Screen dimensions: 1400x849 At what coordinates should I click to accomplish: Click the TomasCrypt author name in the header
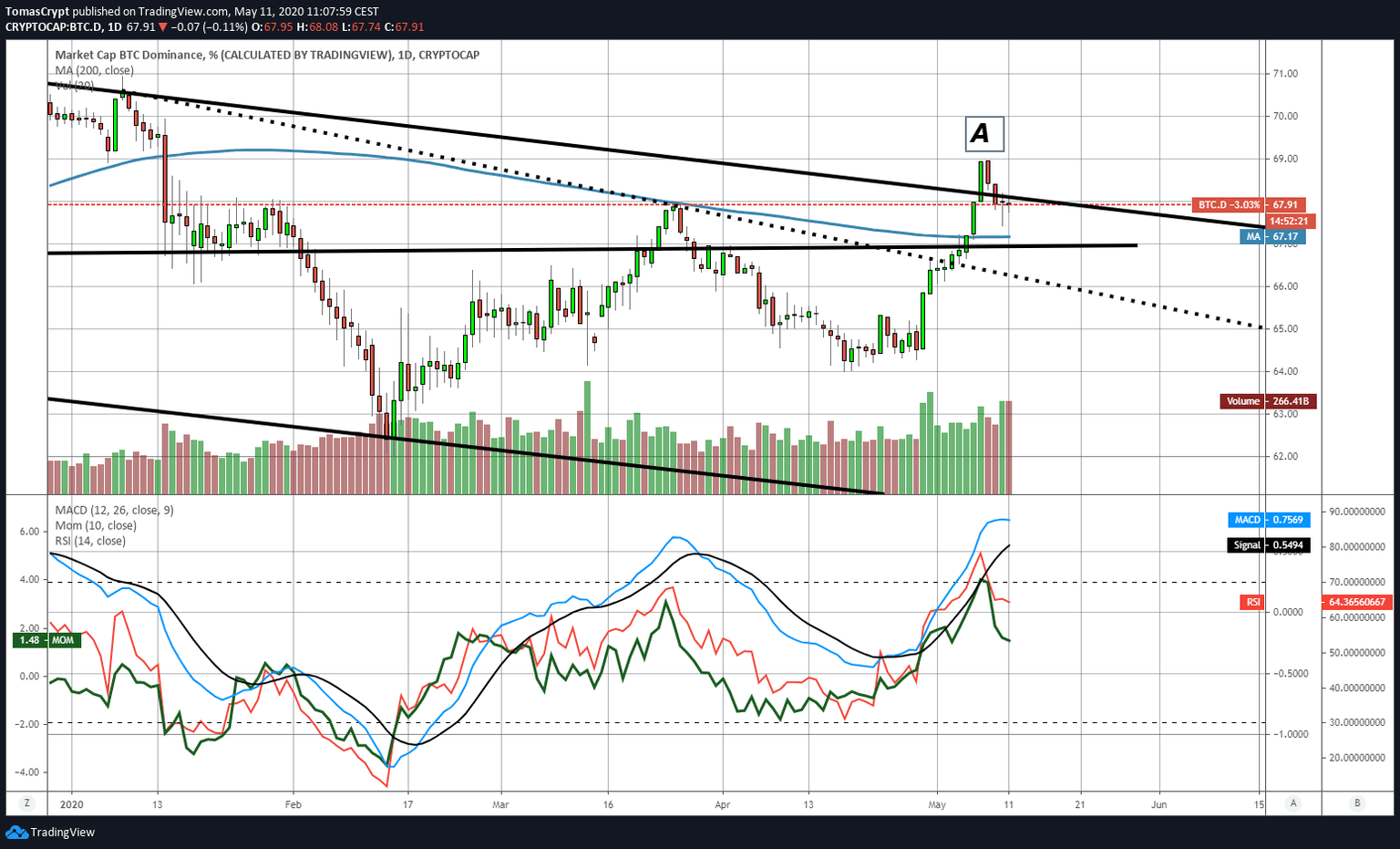coord(37,12)
